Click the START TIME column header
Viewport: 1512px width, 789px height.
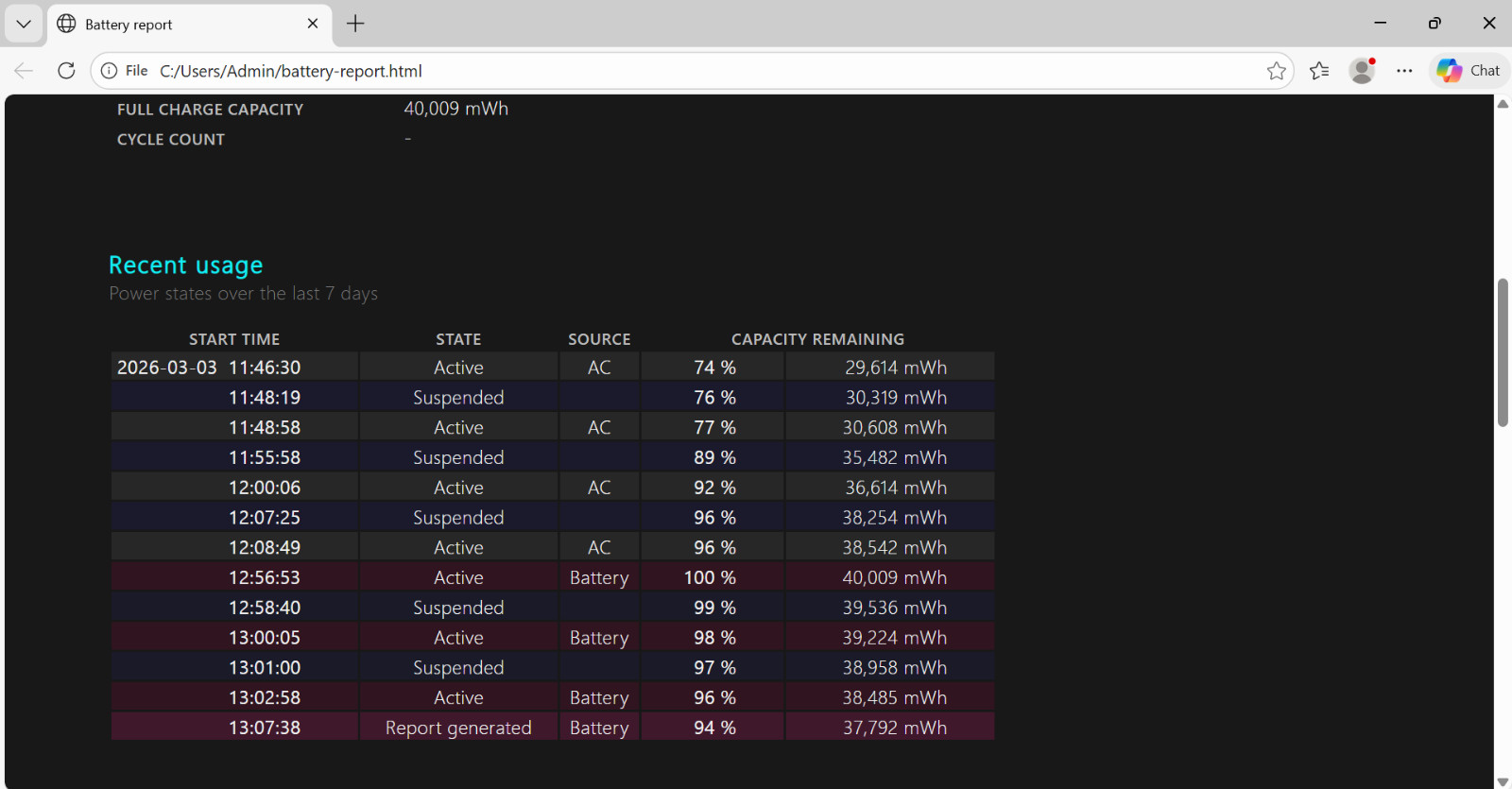click(234, 339)
